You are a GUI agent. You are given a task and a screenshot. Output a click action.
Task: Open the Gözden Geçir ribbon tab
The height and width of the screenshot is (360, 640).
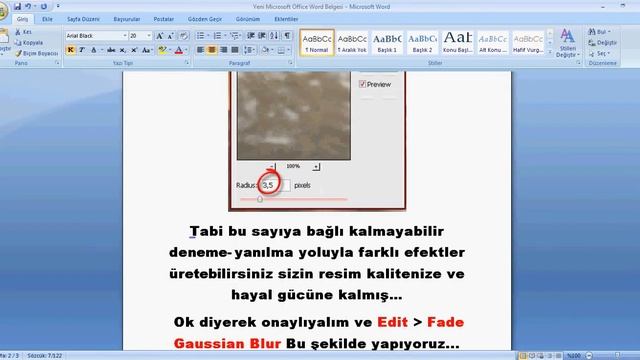(205, 19)
